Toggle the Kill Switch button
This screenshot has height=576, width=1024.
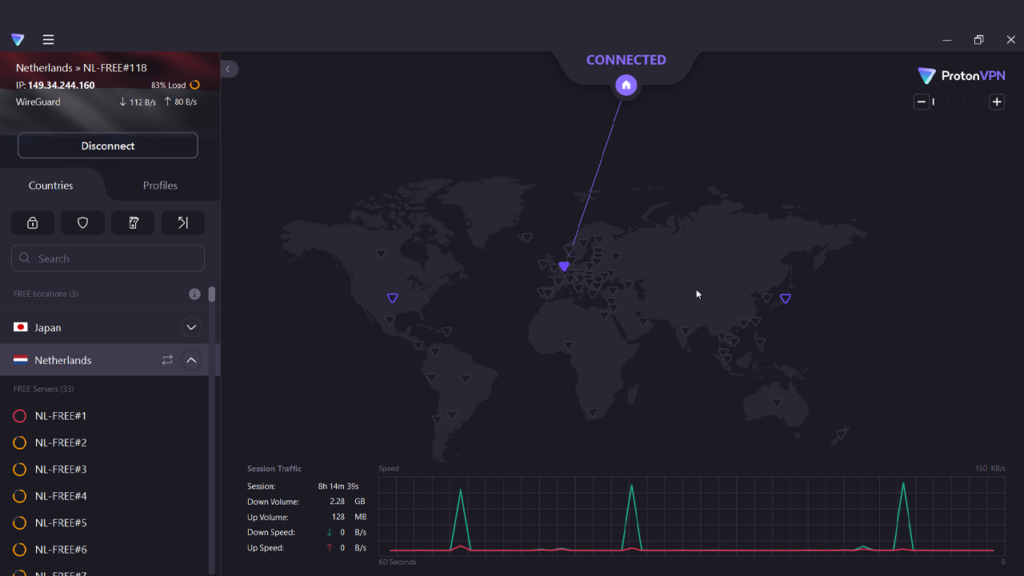click(x=133, y=223)
